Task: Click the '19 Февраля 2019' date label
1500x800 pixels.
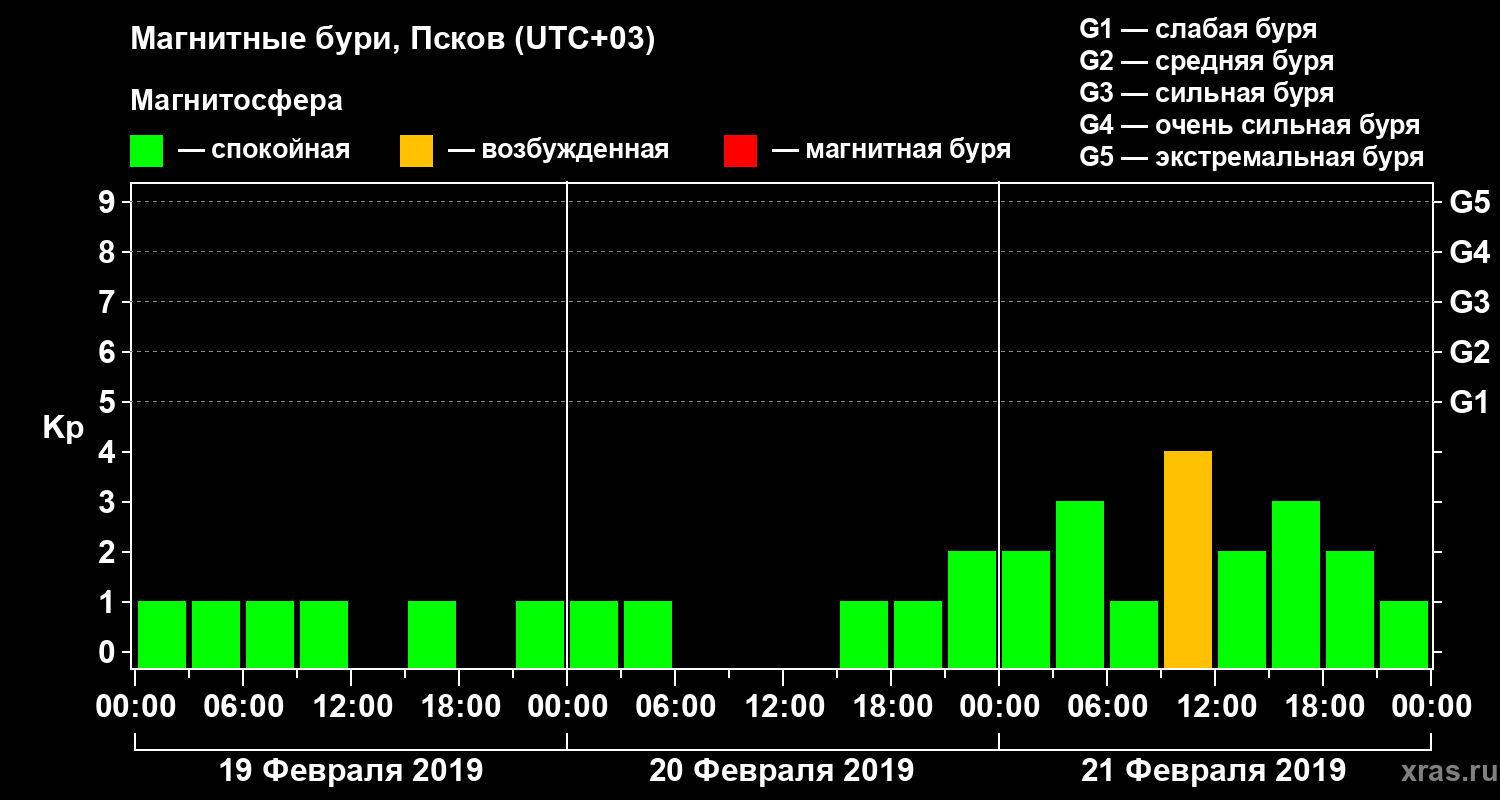Action: (x=350, y=771)
